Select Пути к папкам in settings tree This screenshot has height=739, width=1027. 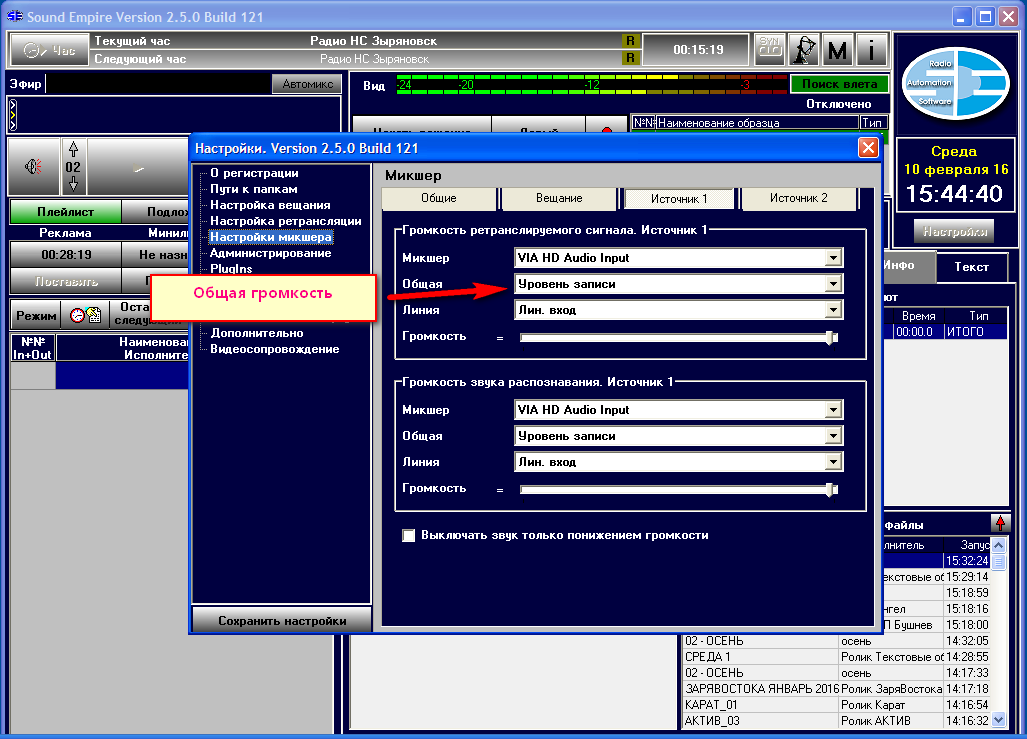click(253, 189)
